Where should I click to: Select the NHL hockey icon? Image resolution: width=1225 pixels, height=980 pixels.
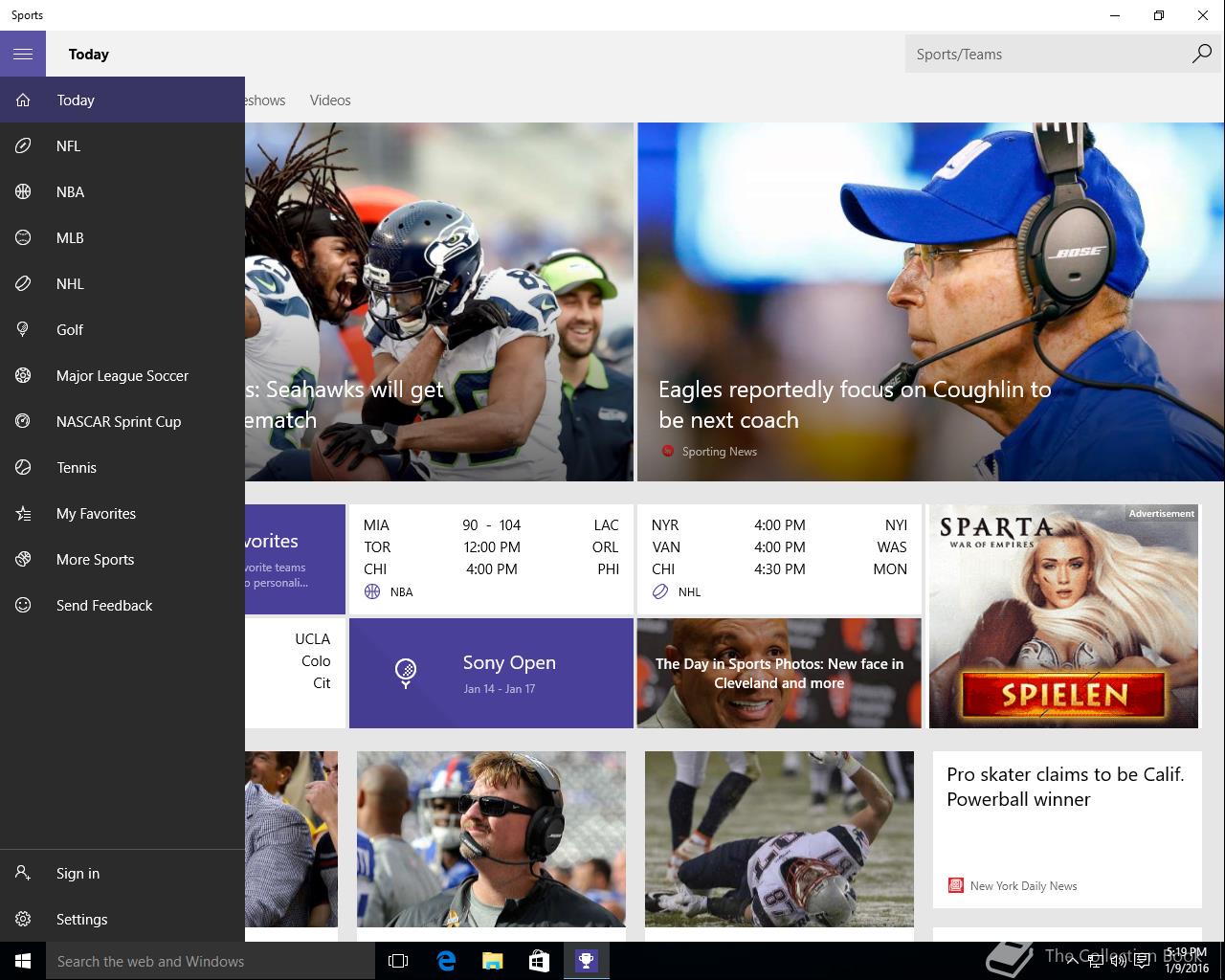coord(23,283)
